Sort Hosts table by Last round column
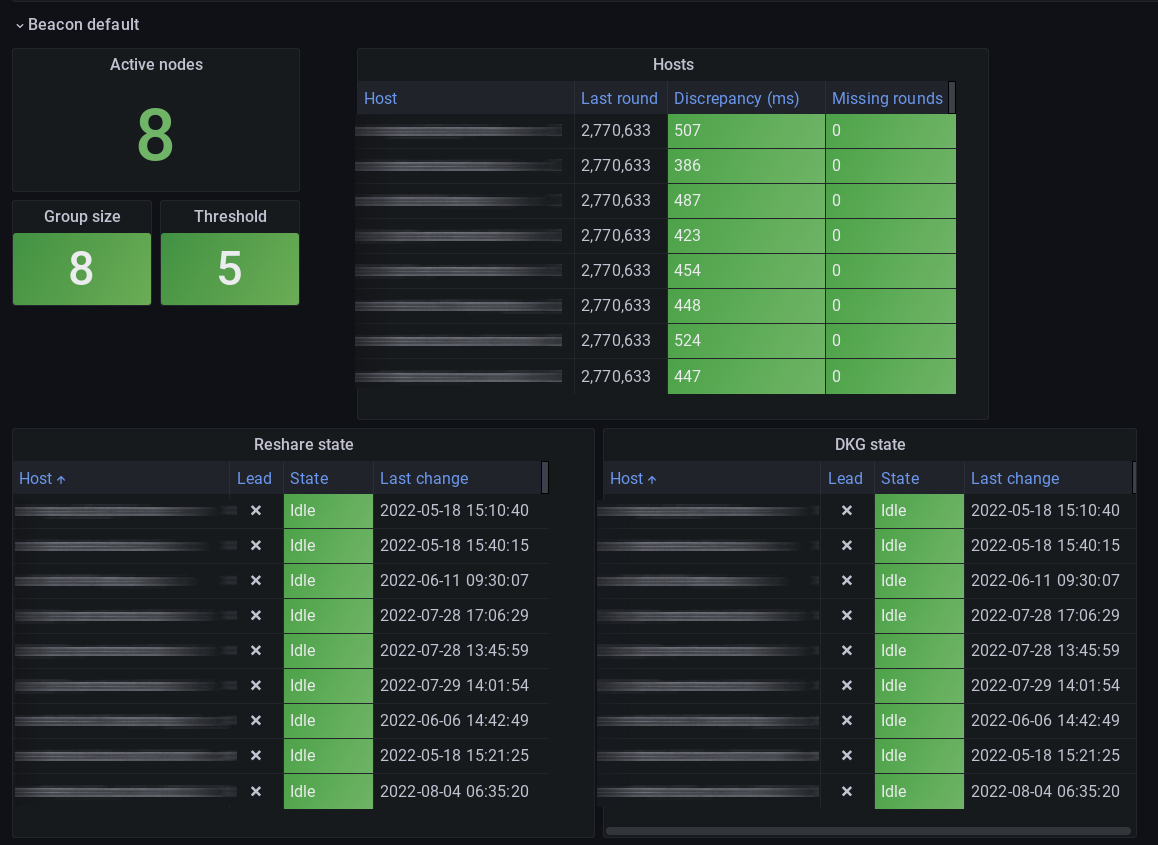The height and width of the screenshot is (845, 1158). click(x=619, y=98)
